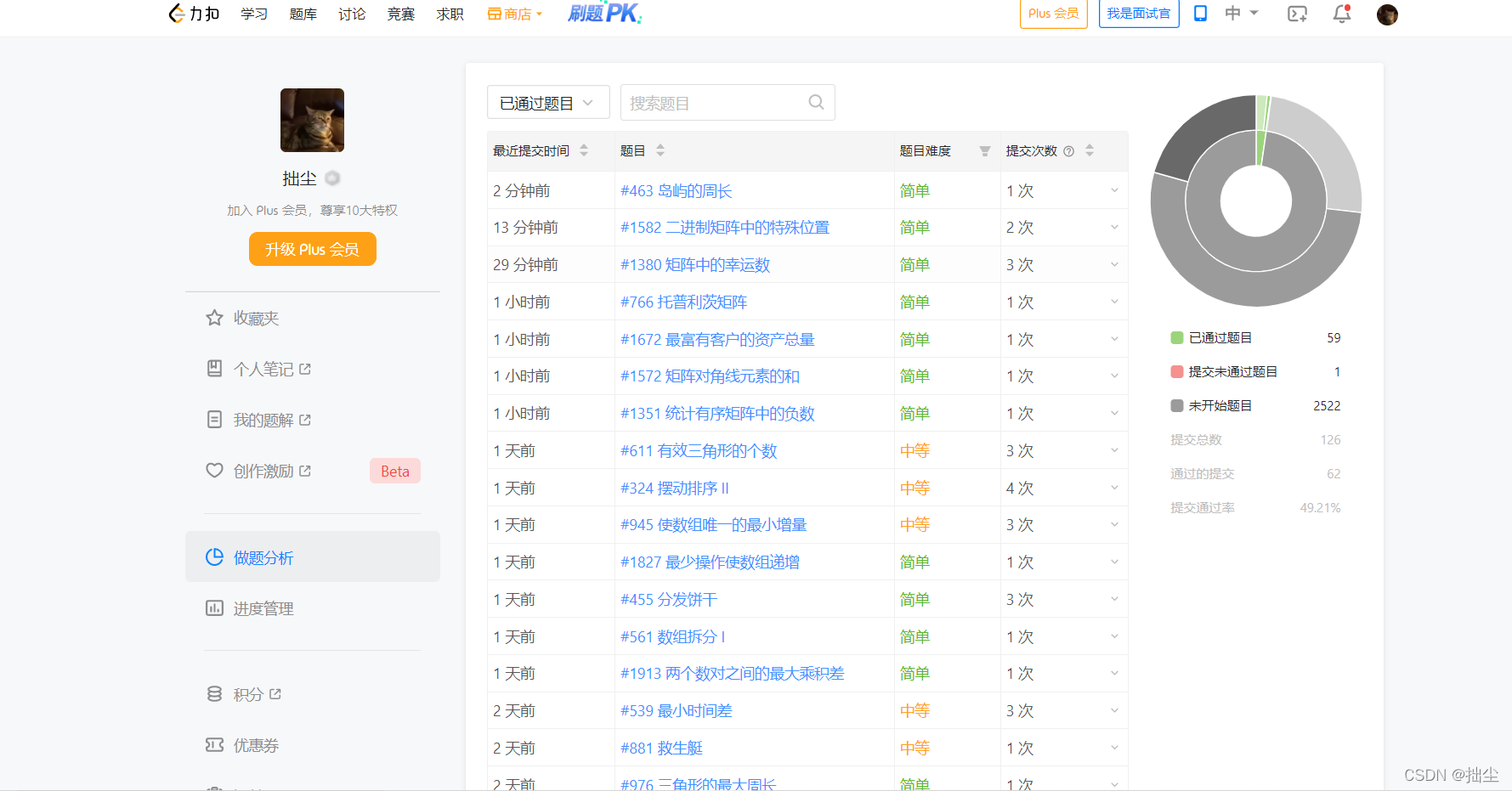Open problem #455 分发饼干
Screen dimensions: 1512x791
669,599
